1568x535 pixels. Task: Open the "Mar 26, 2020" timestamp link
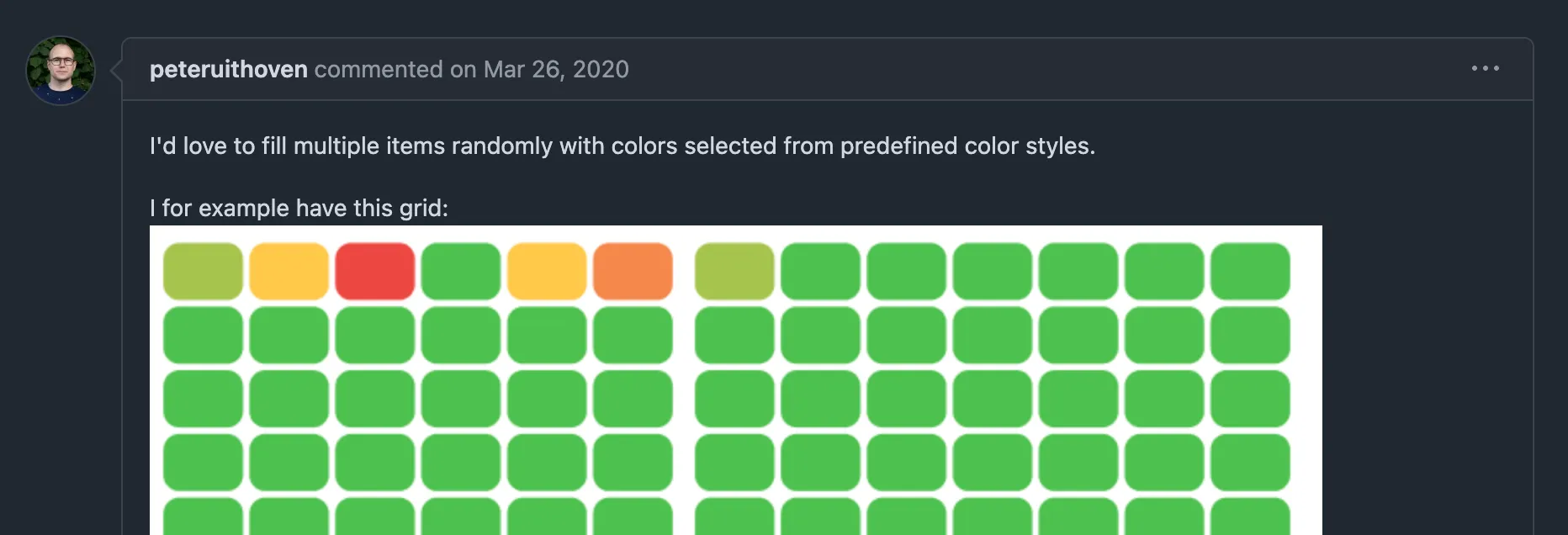point(556,69)
